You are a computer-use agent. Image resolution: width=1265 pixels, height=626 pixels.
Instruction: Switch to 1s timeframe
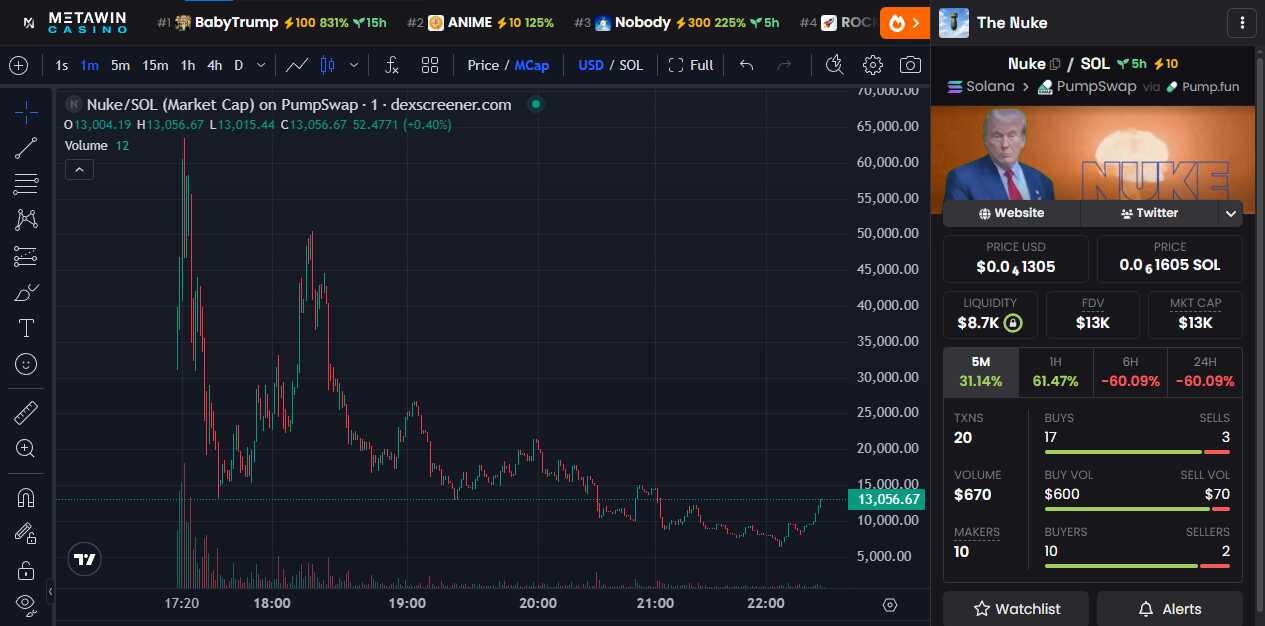click(62, 65)
